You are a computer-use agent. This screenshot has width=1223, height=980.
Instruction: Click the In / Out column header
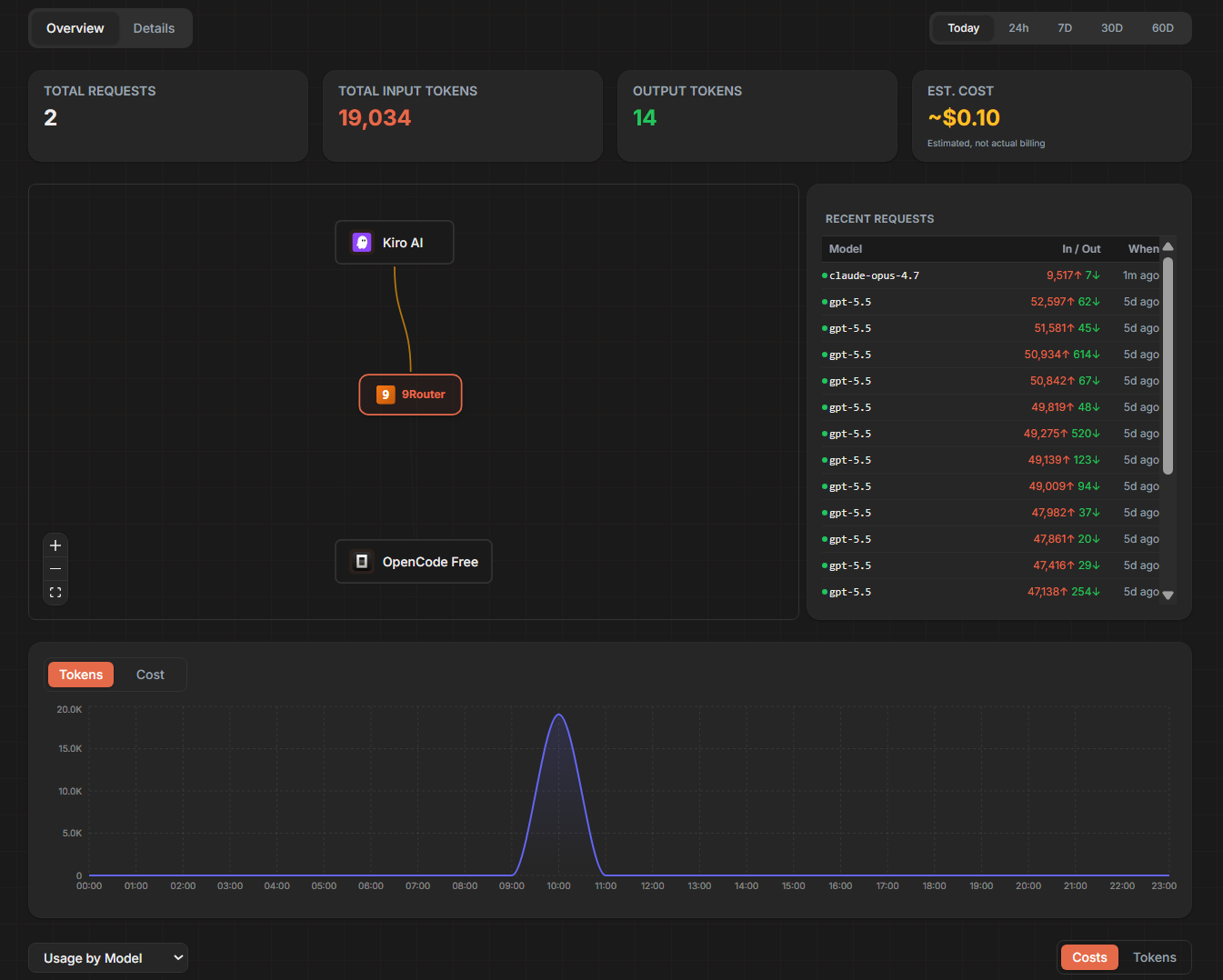click(1081, 249)
